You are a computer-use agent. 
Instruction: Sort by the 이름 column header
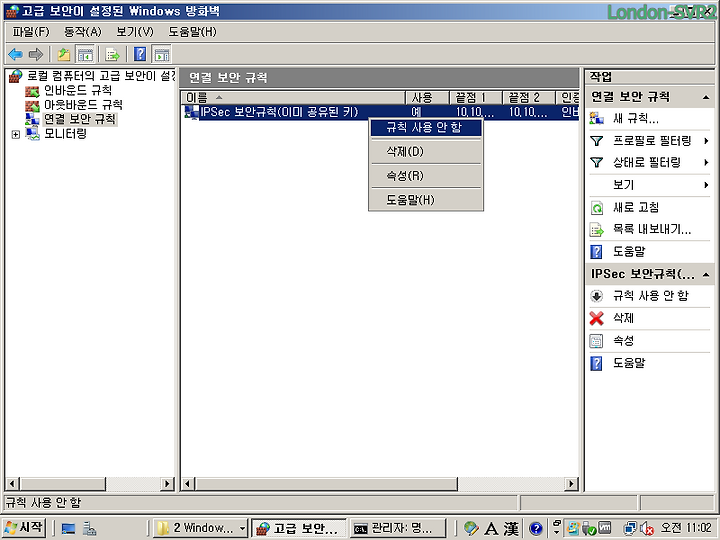[x=293, y=97]
